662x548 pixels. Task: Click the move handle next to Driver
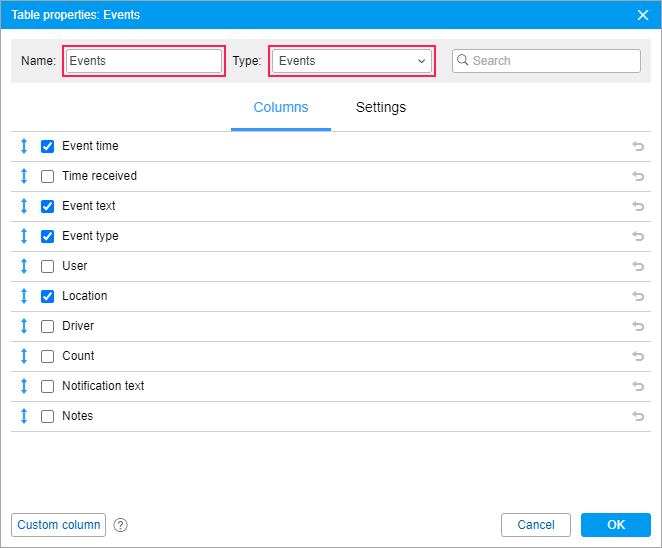[x=24, y=326]
